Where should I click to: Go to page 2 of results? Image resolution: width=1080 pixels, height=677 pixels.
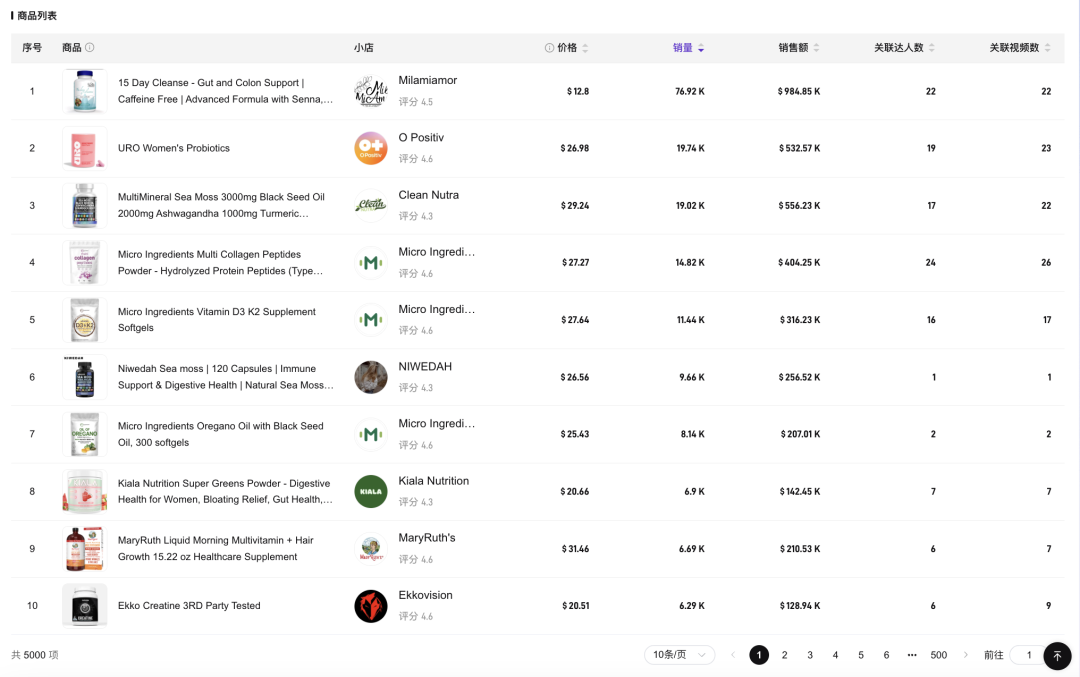785,655
